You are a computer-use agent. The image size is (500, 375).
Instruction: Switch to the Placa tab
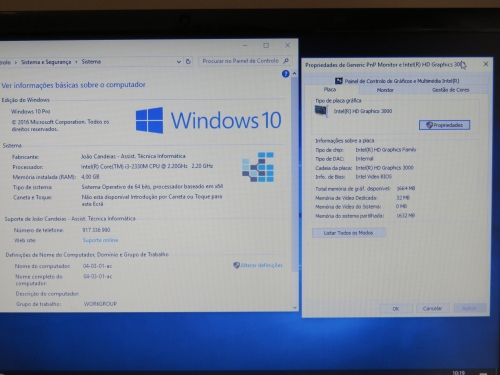(330, 89)
